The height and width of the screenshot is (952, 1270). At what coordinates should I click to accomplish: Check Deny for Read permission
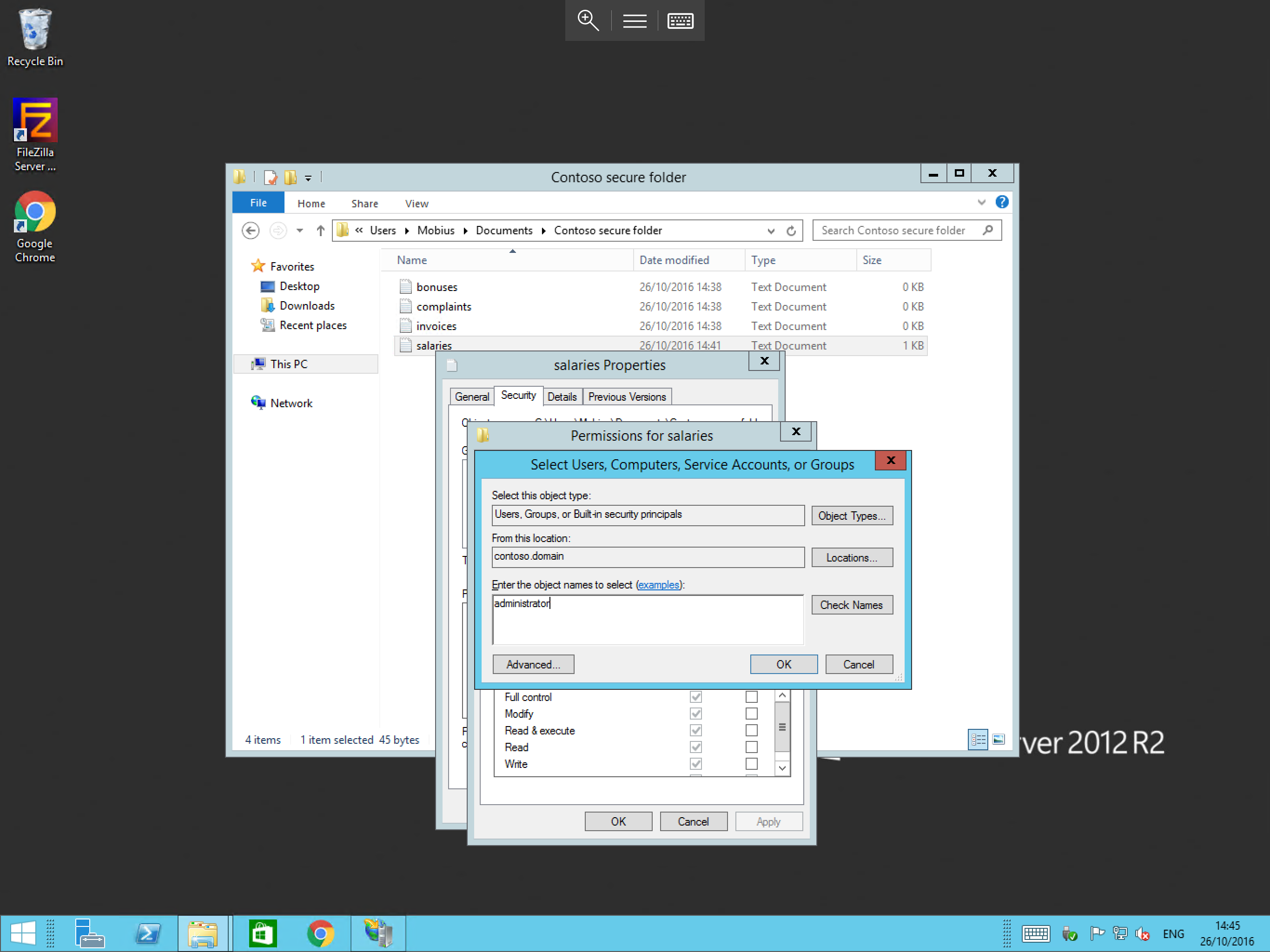pyautogui.click(x=751, y=747)
